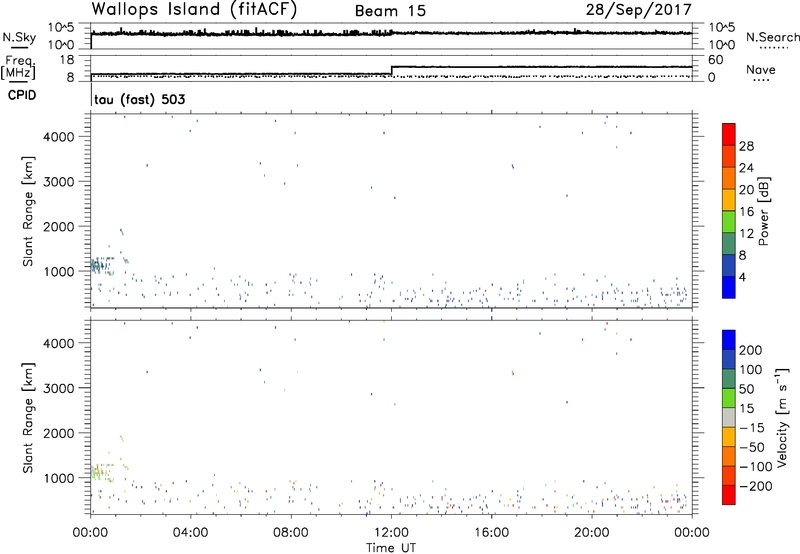Click the velocity panel "Slant Range [km]" title
Screen dimensions: 800x554
pyautogui.click(x=28, y=418)
